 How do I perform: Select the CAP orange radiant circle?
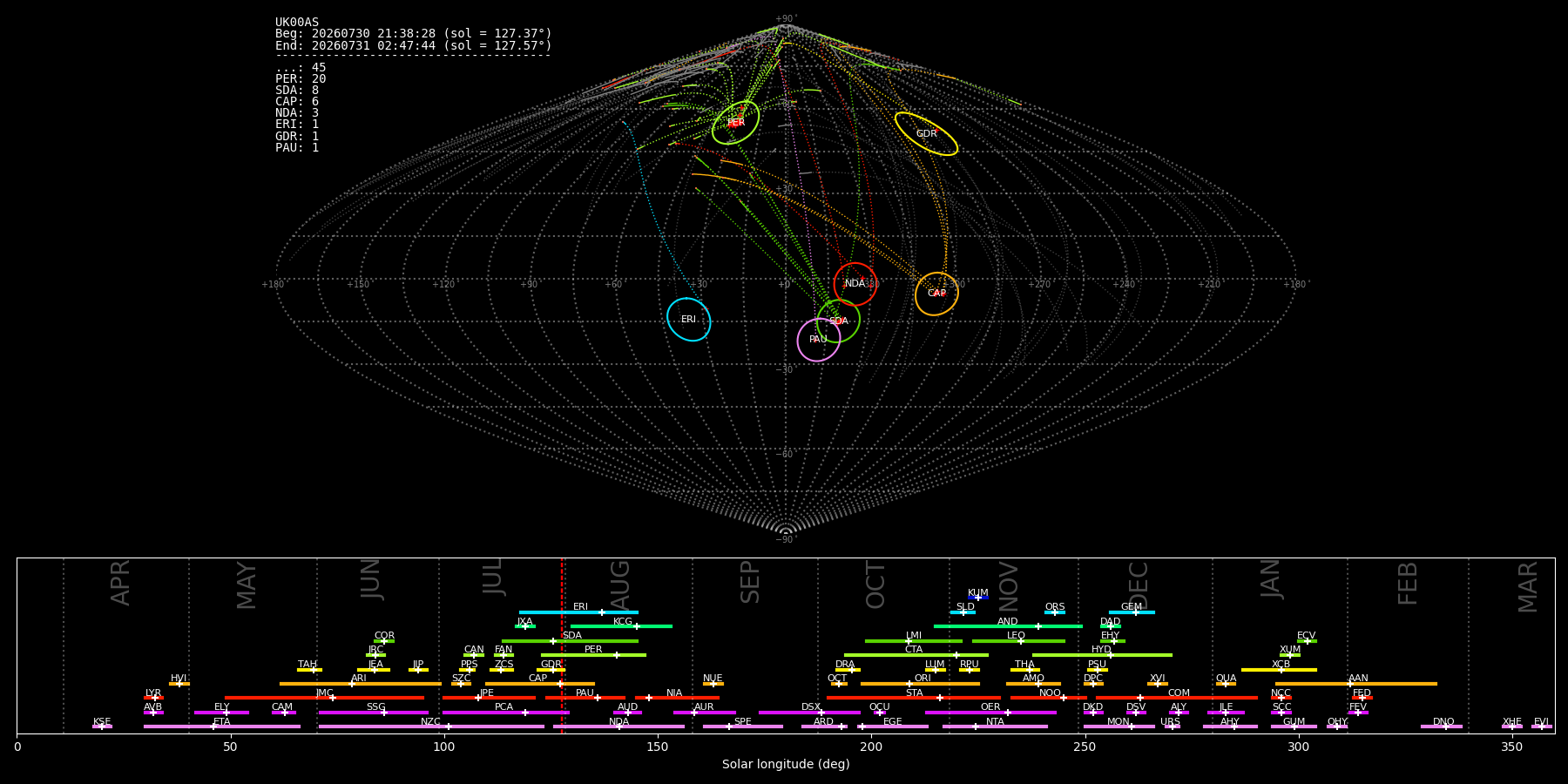click(936, 294)
